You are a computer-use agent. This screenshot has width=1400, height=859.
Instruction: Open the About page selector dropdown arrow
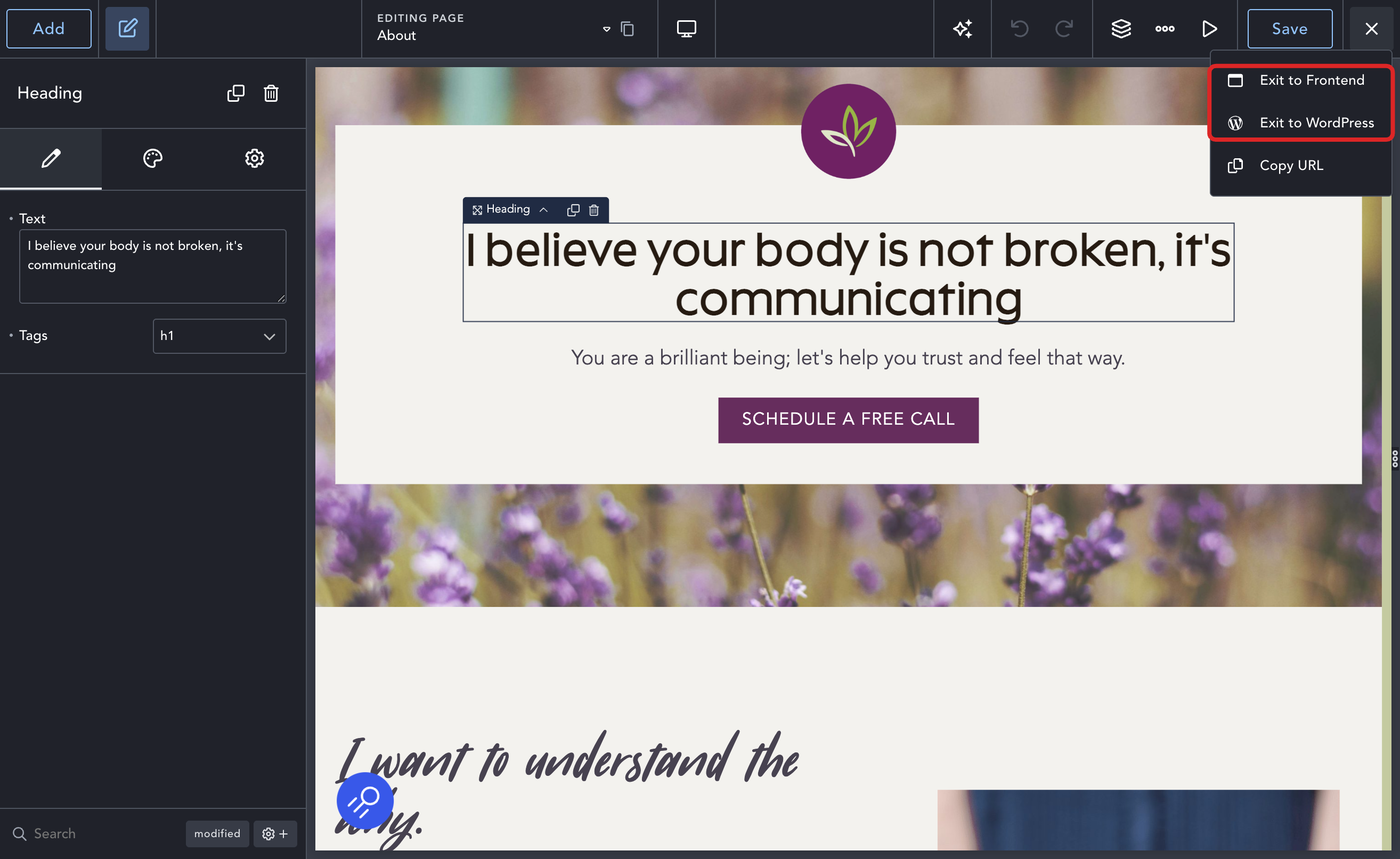tap(606, 29)
